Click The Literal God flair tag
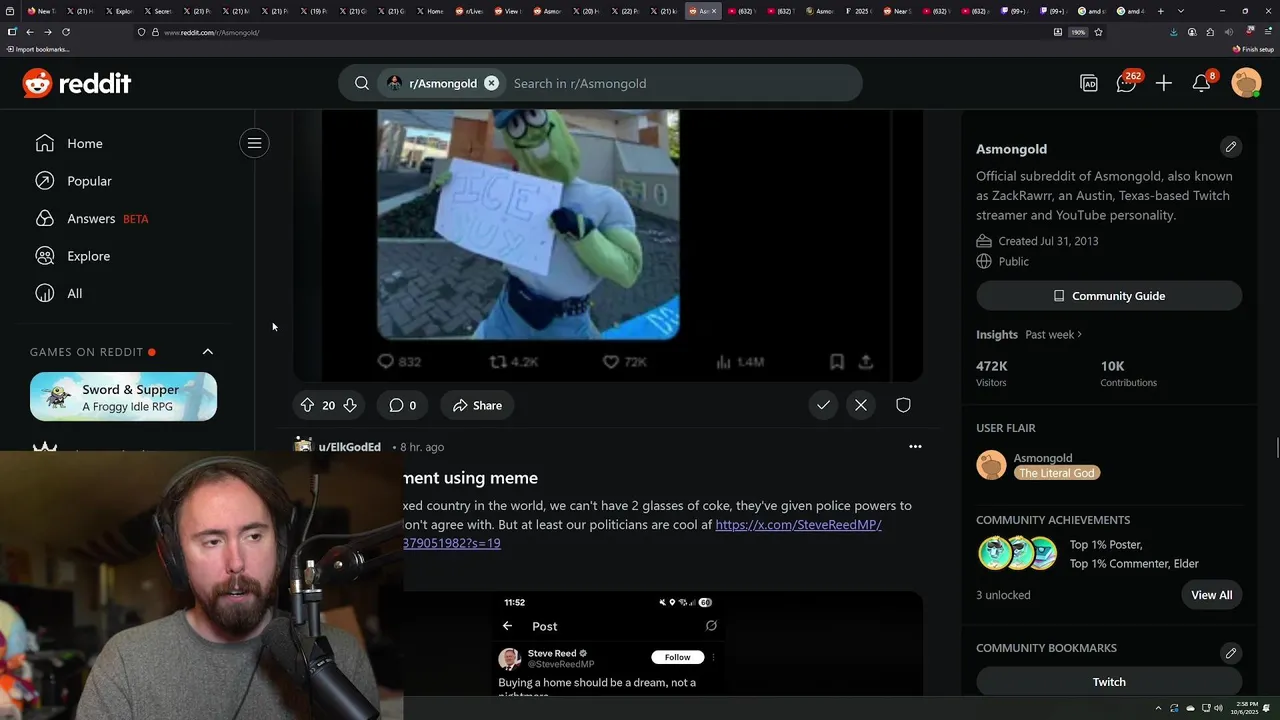The width and height of the screenshot is (1280, 720). point(1057,473)
